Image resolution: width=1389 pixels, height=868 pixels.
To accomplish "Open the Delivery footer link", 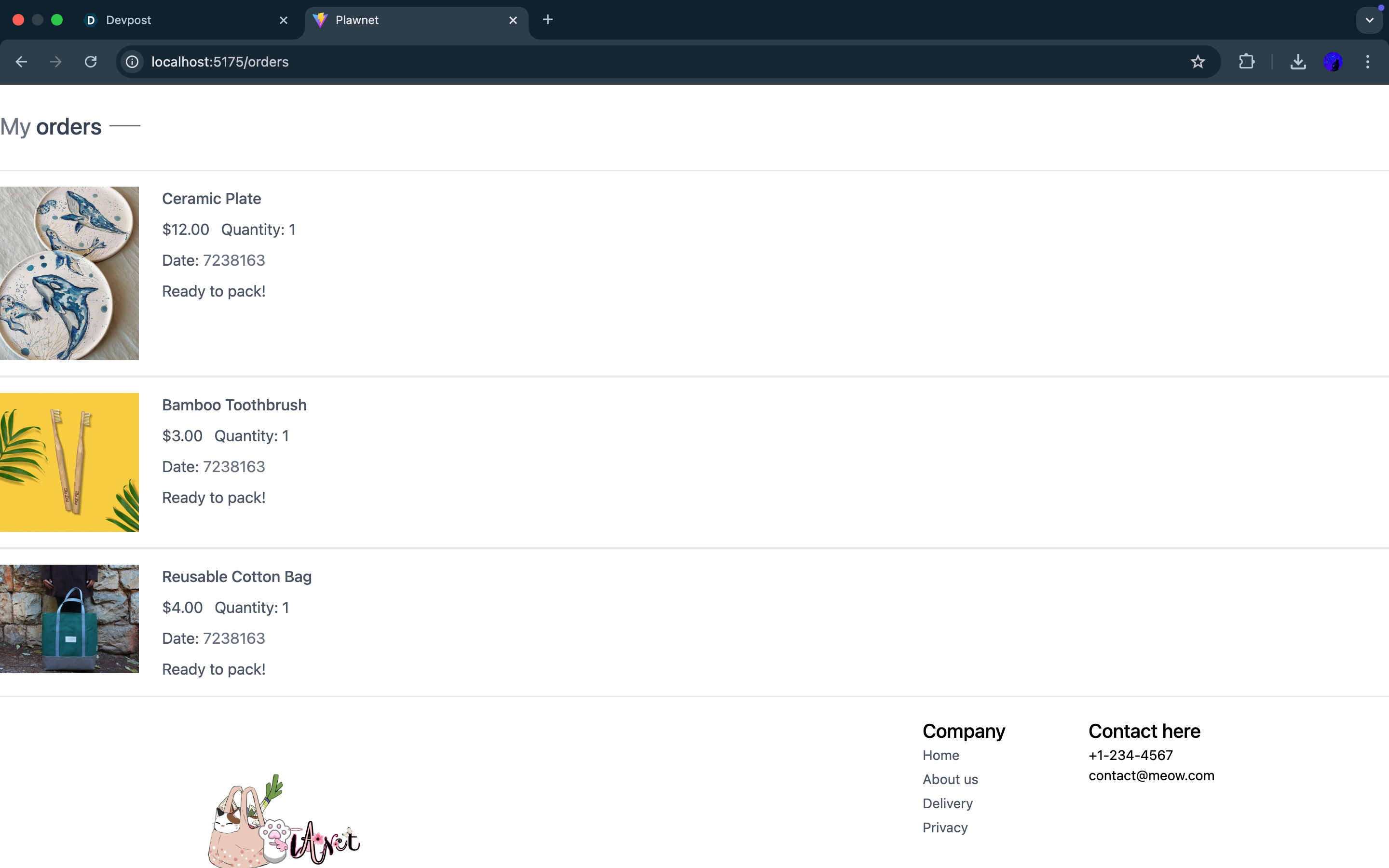I will [x=947, y=804].
